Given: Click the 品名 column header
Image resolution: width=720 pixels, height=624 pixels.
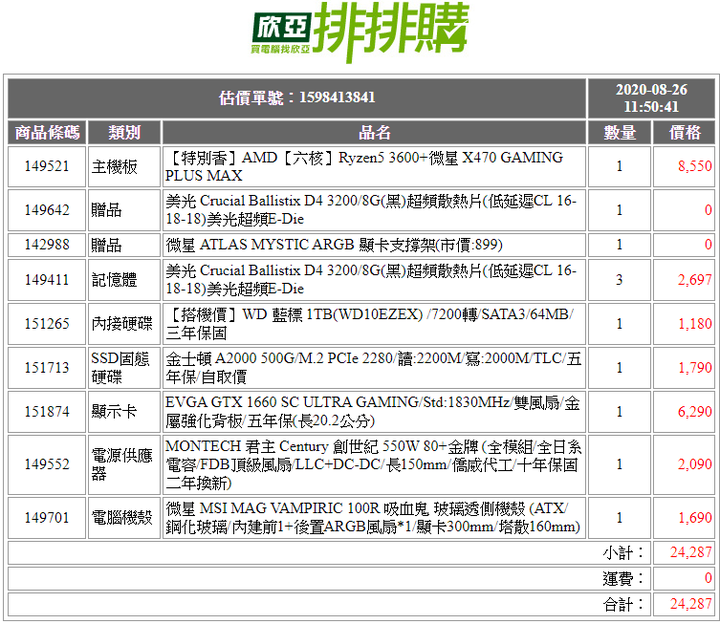Looking at the screenshot, I should pos(374,133).
